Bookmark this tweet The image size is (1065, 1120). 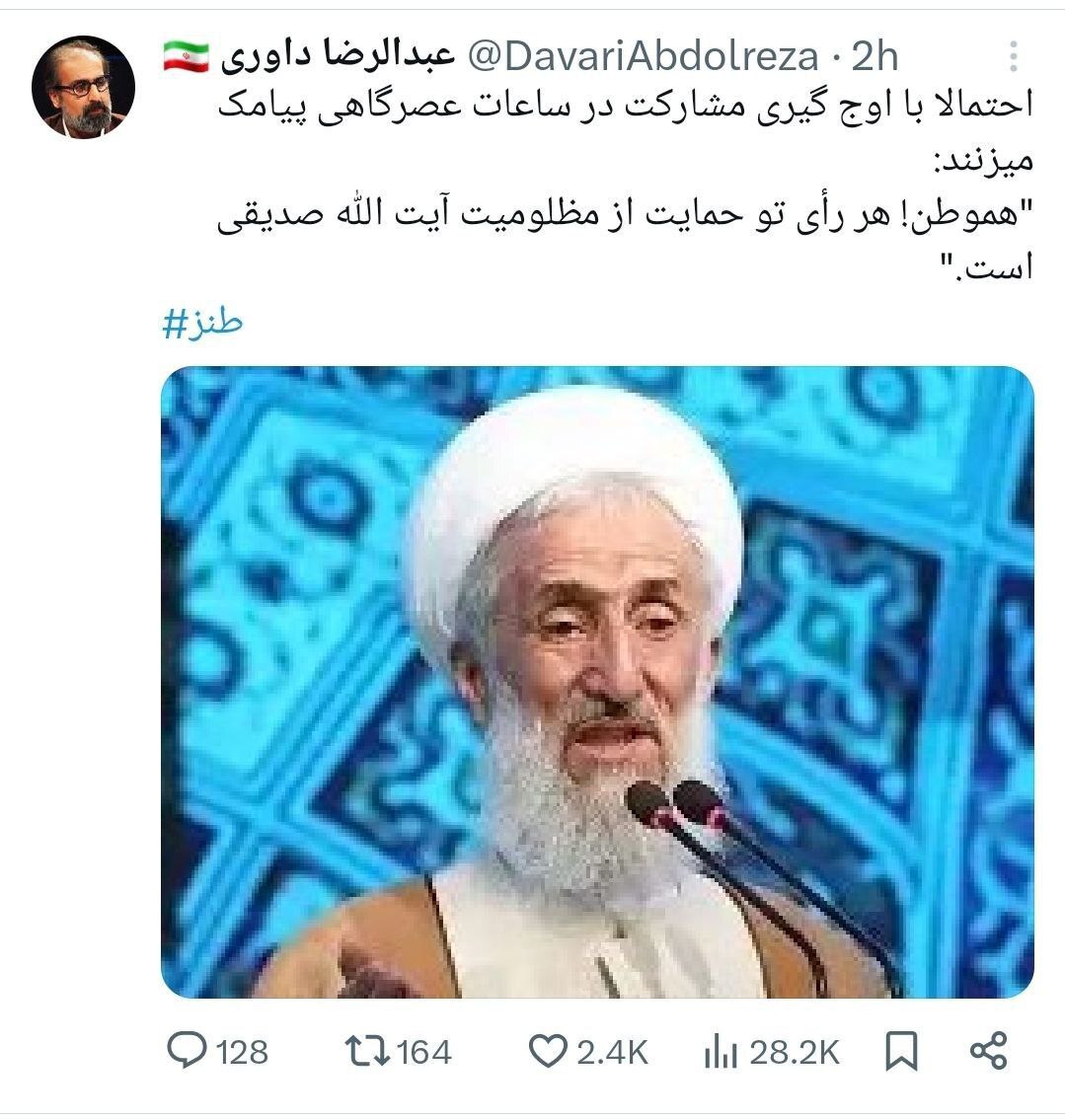coord(901,1052)
